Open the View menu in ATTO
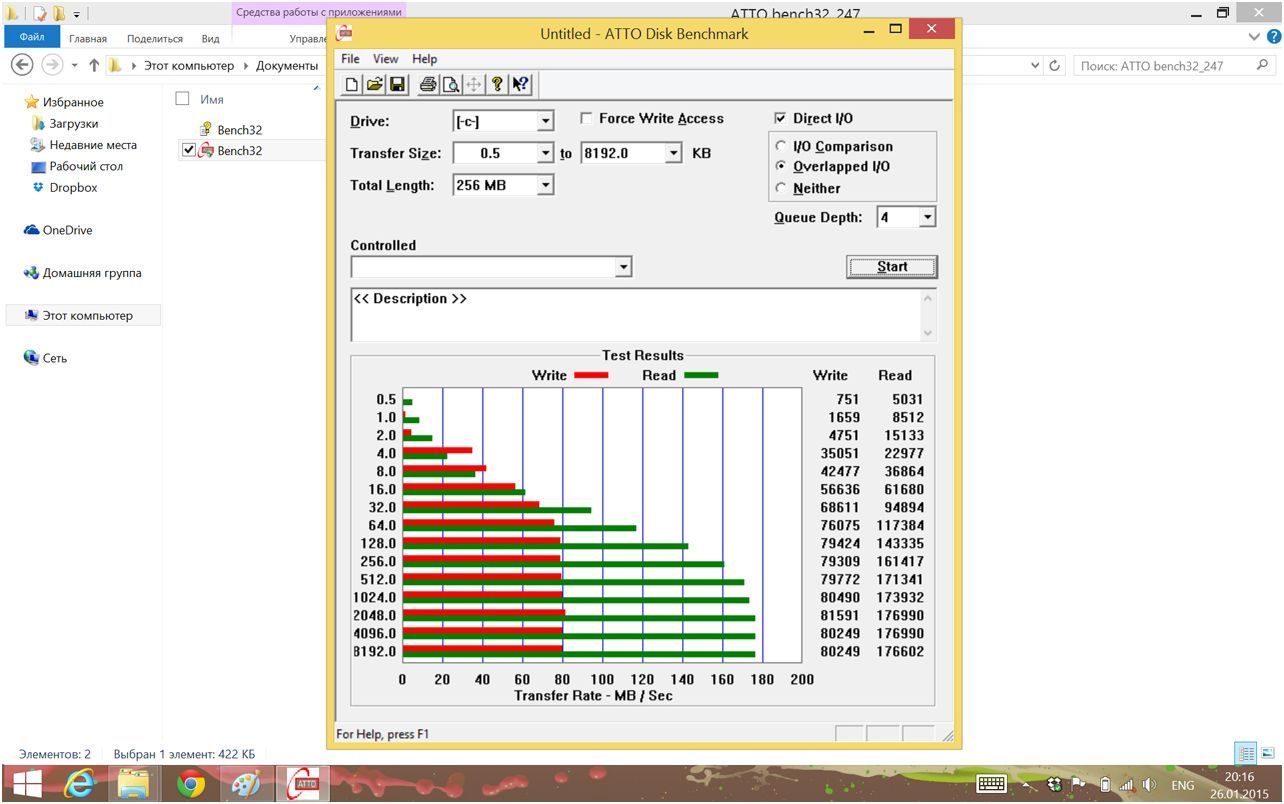The width and height of the screenshot is (1284, 804). [385, 59]
